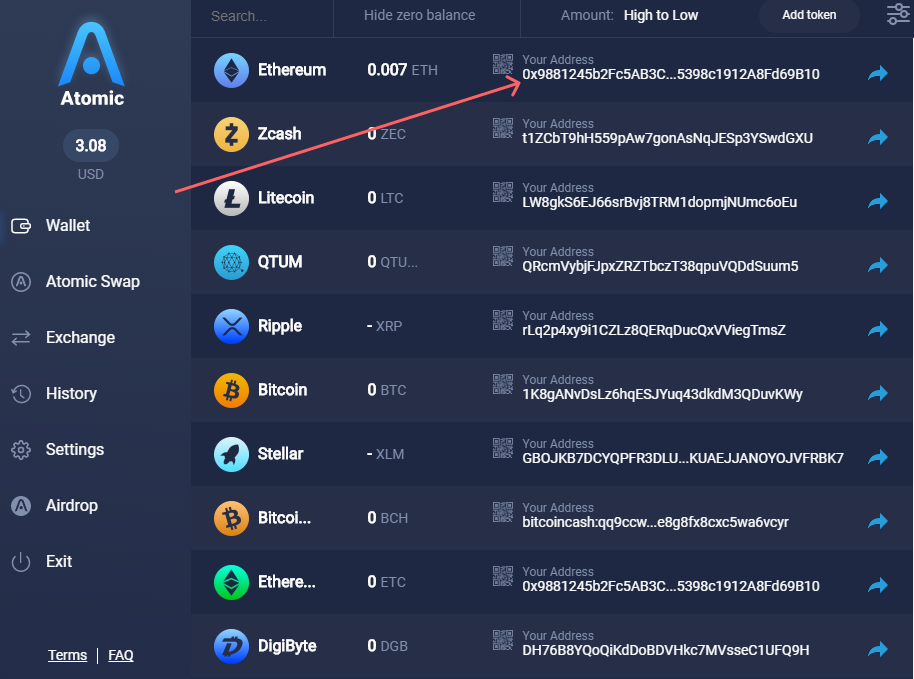Click the QTUM address QRcmVybjFJpxZRZTbczT38qpuVQDdSuum5
The image size is (914, 679).
click(x=660, y=266)
